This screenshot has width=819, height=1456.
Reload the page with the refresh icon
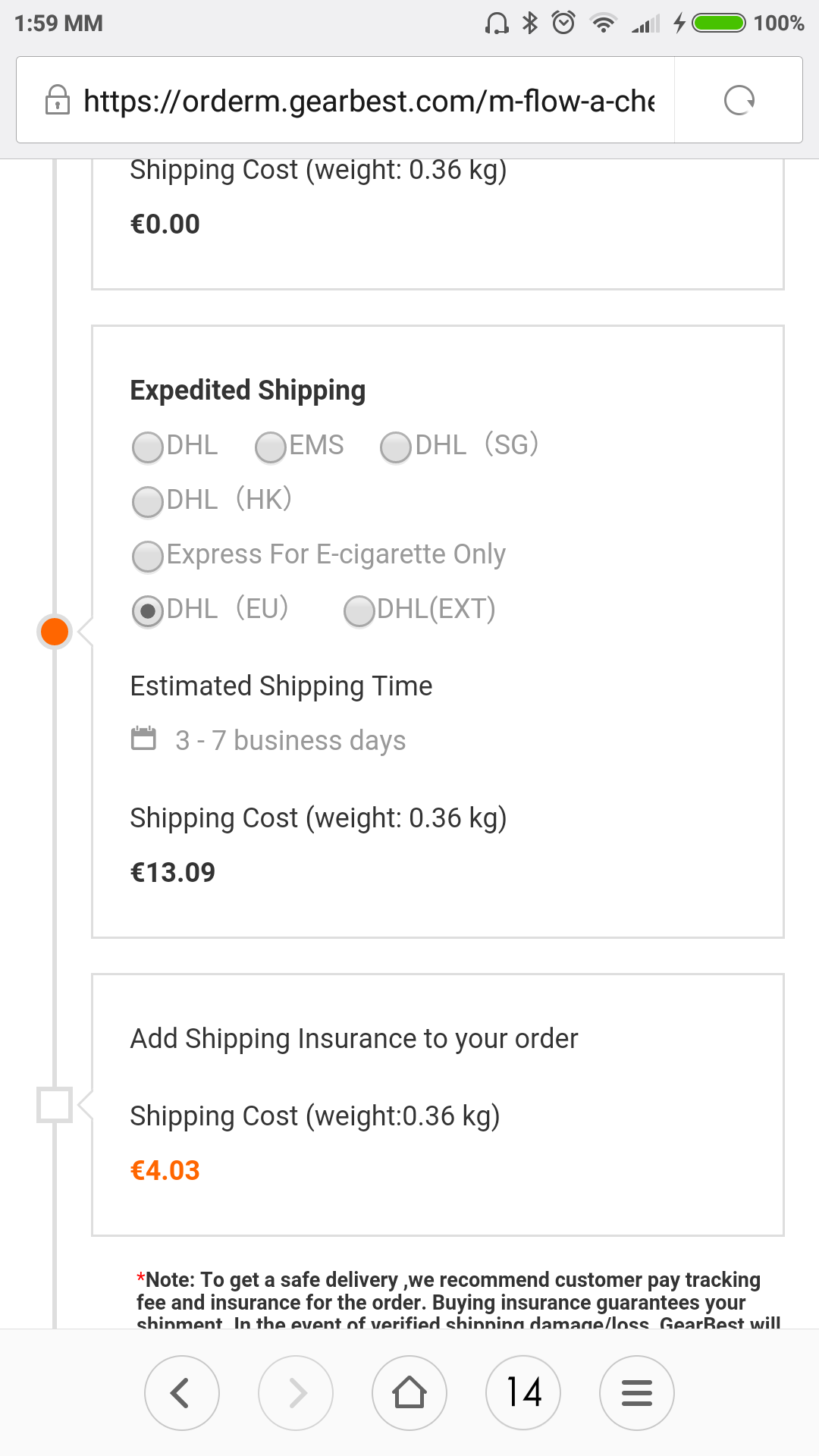coord(739,100)
